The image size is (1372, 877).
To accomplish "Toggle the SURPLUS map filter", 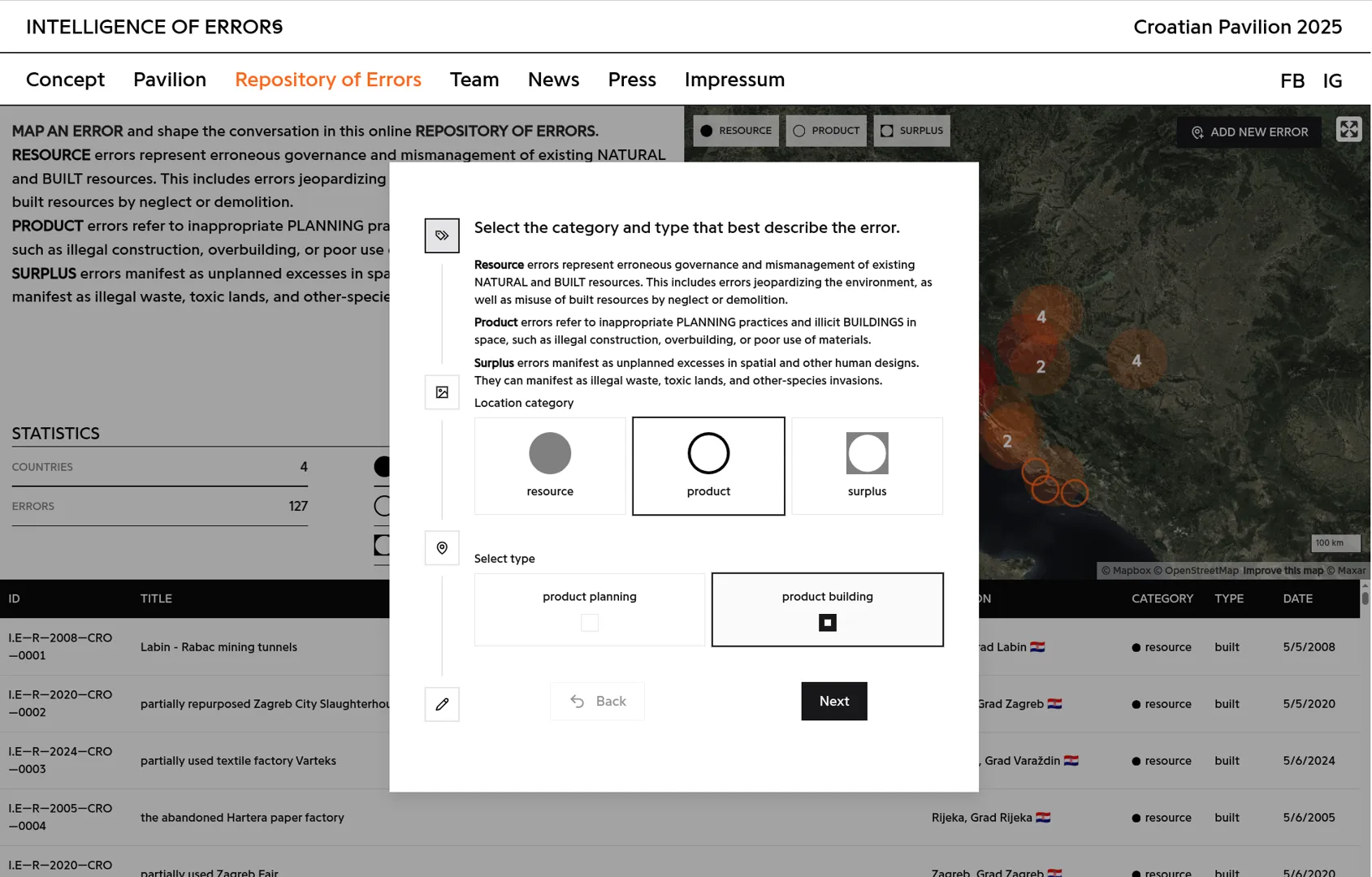I will click(x=911, y=131).
